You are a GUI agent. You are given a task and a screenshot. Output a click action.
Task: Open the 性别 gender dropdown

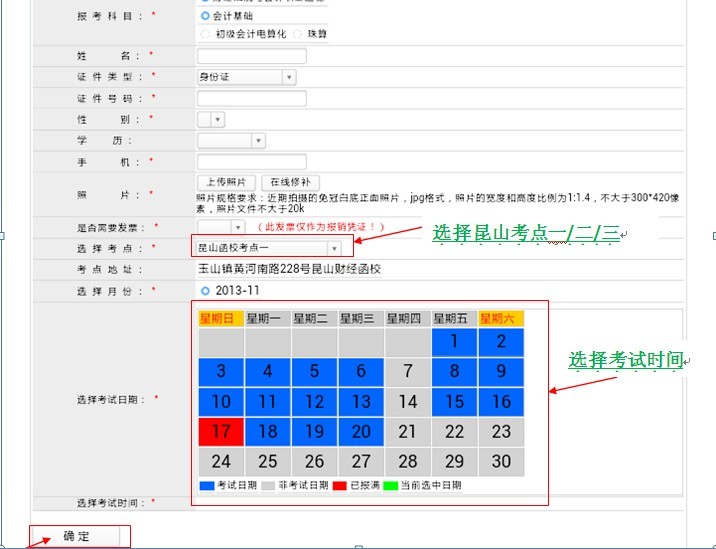(211, 120)
